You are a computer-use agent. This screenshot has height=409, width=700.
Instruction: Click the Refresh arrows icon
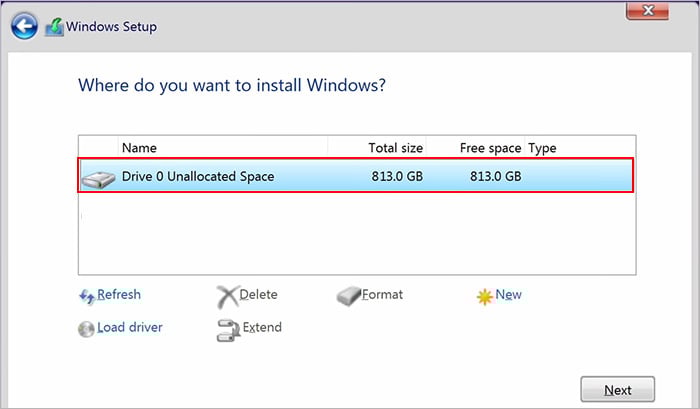[x=86, y=296]
